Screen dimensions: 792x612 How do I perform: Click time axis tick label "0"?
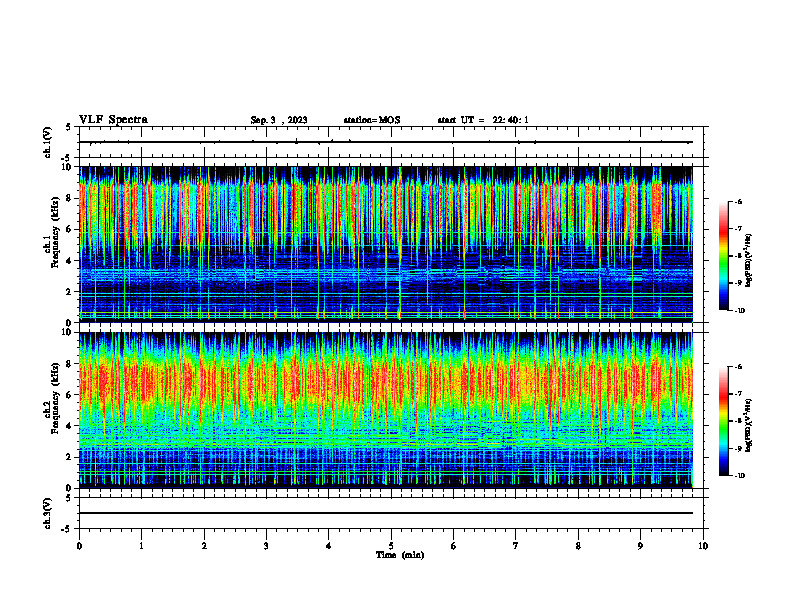[79, 546]
